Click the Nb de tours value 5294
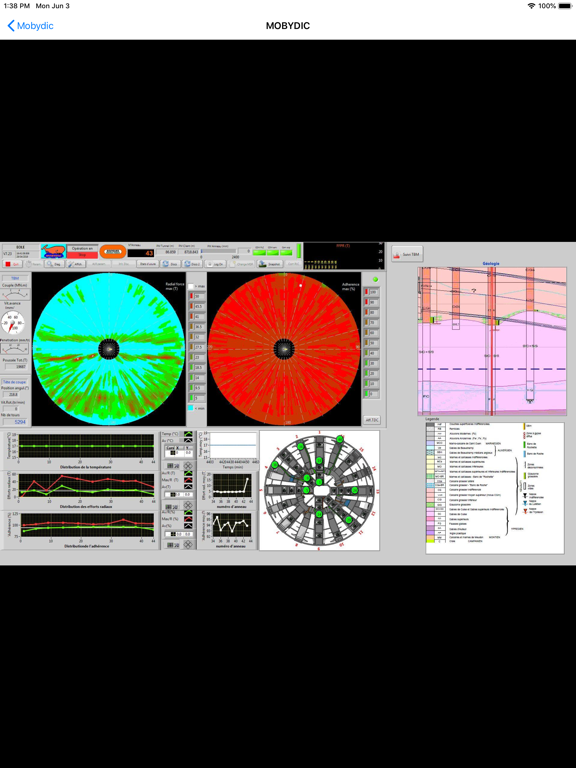The height and width of the screenshot is (768, 576). tap(16, 422)
